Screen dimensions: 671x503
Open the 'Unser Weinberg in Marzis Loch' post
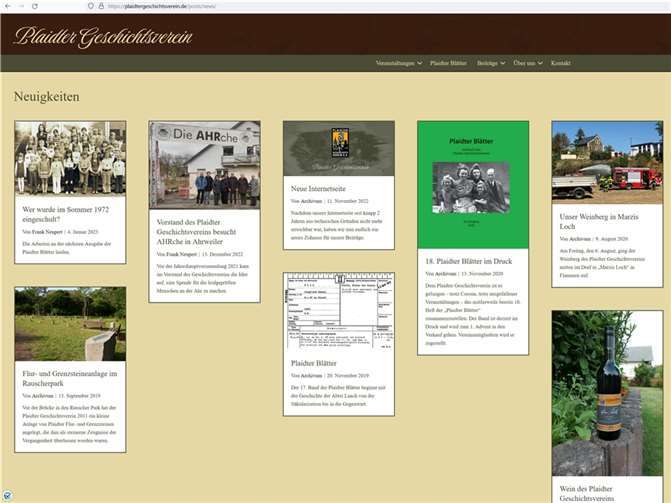(x=599, y=222)
